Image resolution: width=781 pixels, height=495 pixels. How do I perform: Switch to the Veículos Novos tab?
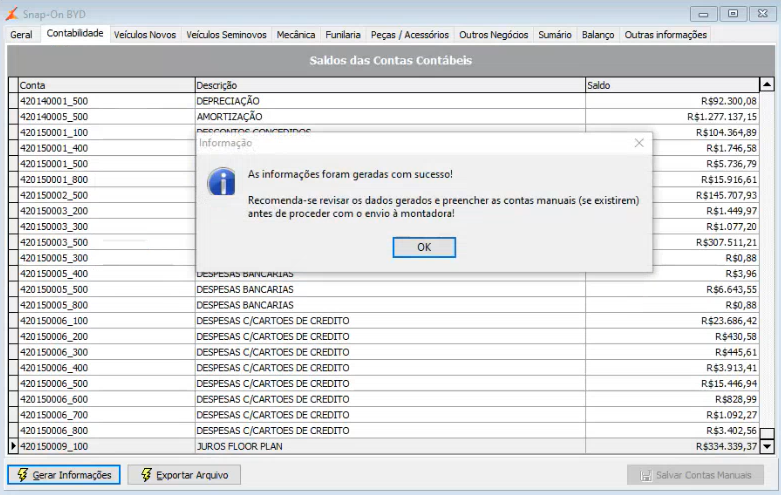pyautogui.click(x=145, y=35)
